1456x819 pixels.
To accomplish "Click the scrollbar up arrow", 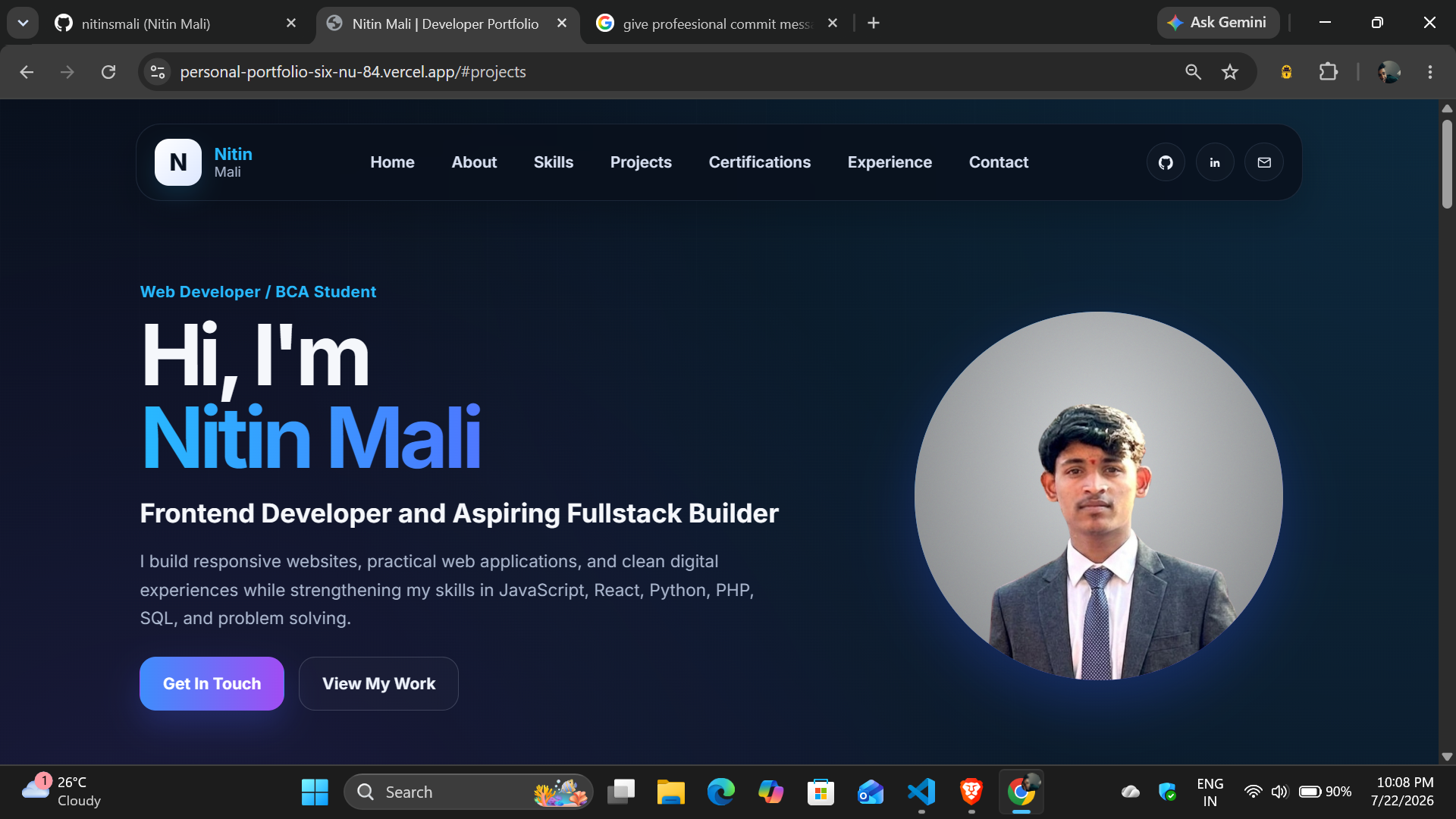I will 1447,108.
